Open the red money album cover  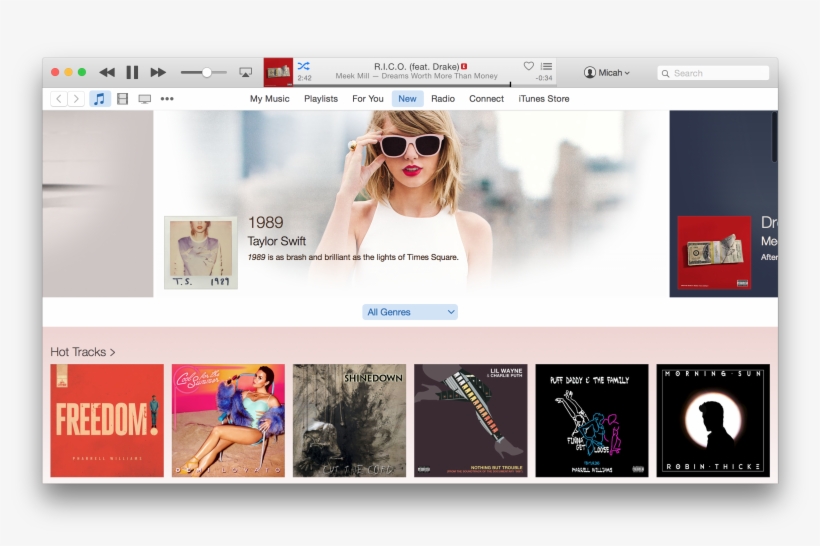point(714,253)
